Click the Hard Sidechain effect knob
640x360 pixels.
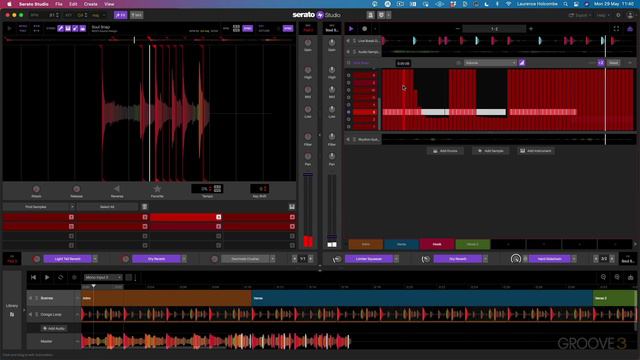pyautogui.click(x=516, y=259)
